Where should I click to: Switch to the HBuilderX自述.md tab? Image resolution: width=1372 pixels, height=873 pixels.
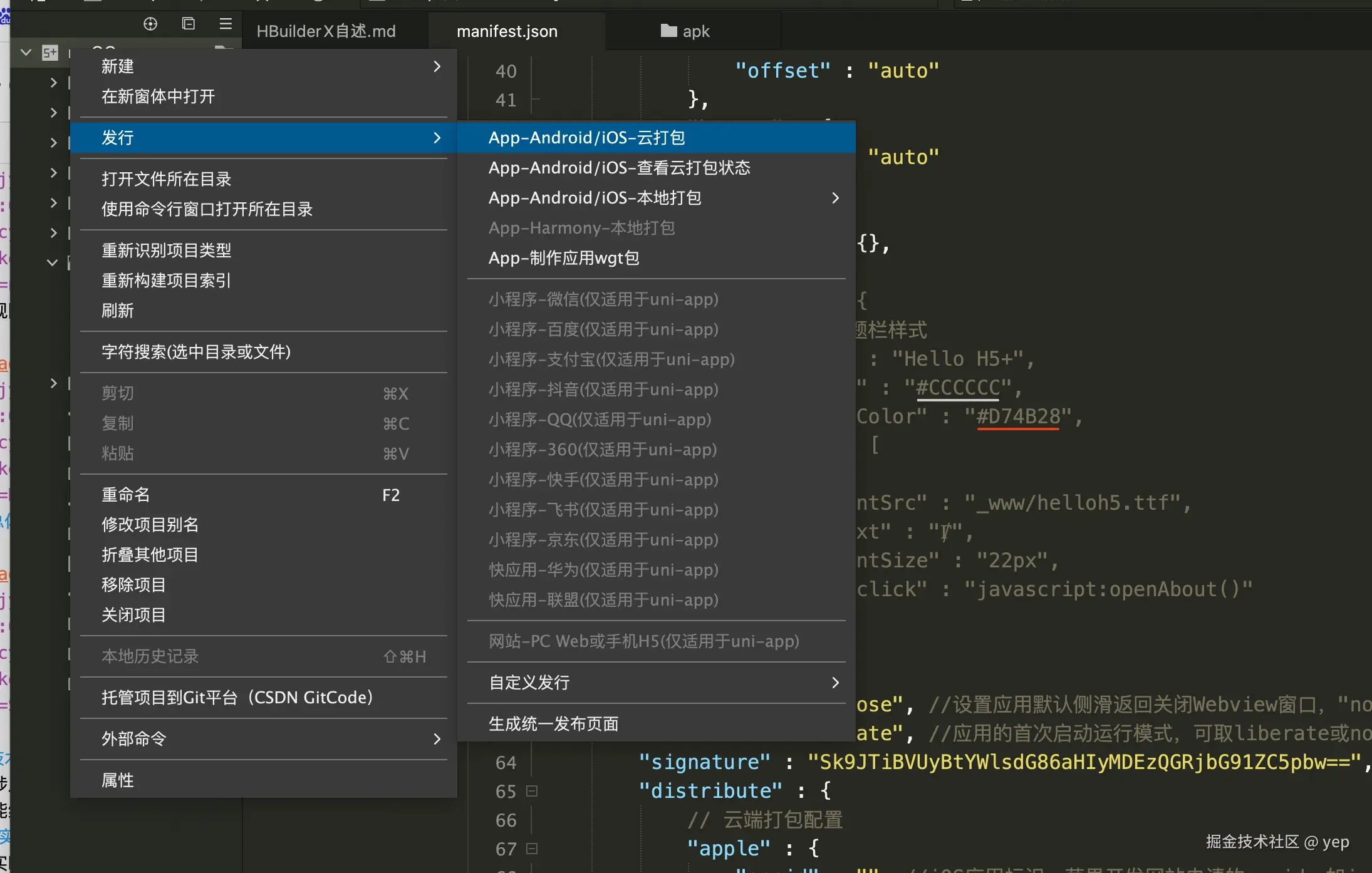pos(326,31)
